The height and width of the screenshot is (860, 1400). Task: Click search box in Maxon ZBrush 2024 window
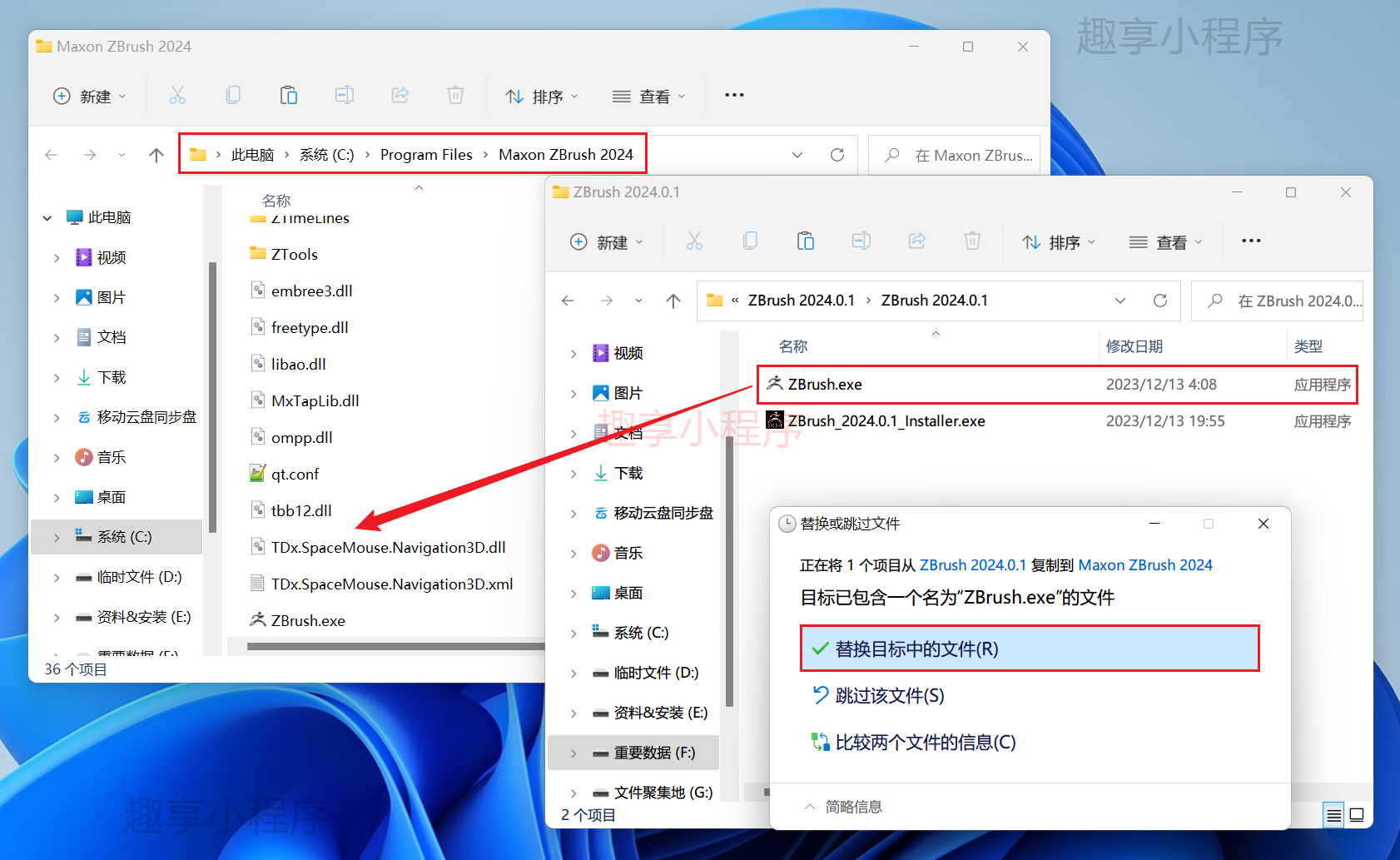[955, 155]
